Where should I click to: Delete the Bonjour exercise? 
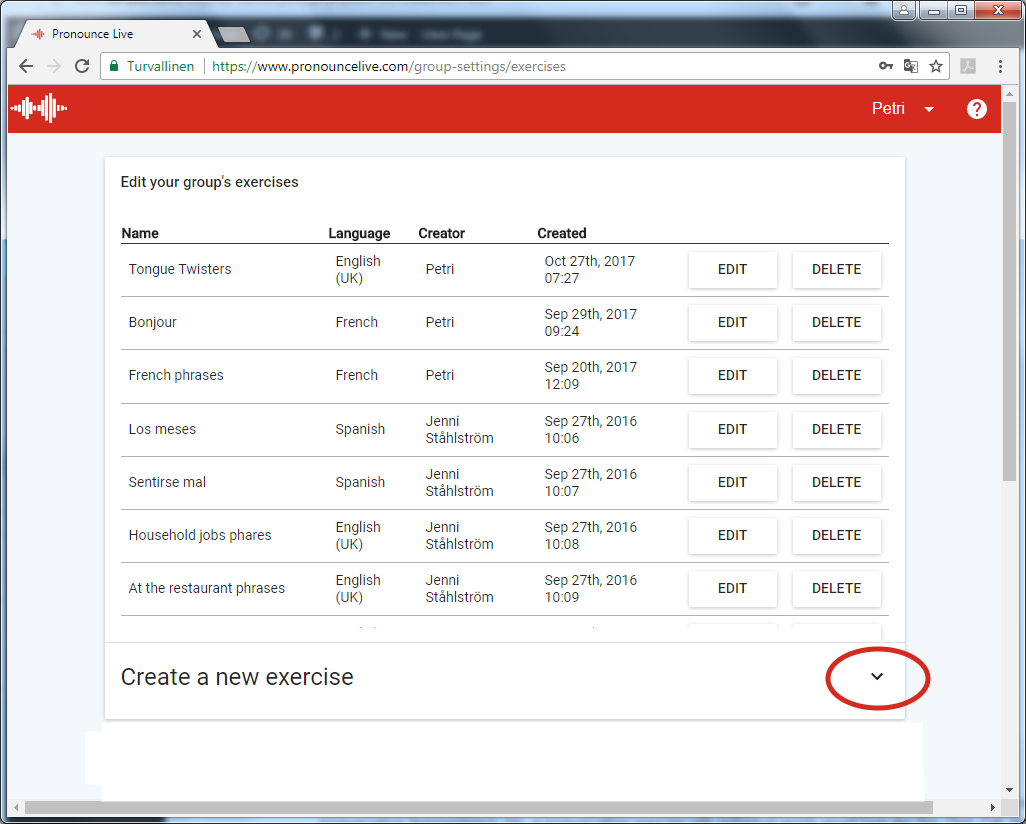[836, 323]
